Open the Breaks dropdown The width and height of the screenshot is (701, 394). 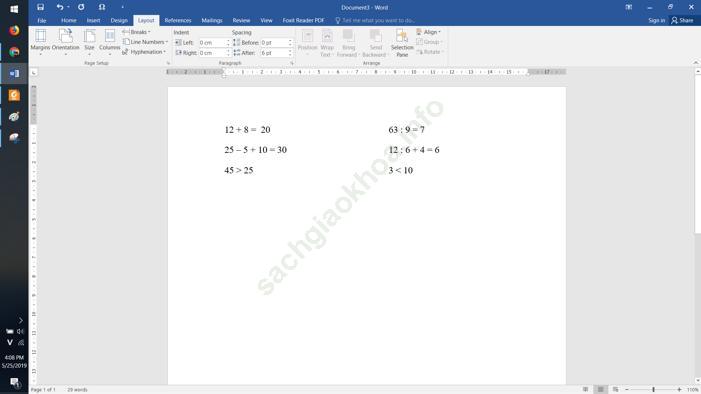[x=137, y=32]
